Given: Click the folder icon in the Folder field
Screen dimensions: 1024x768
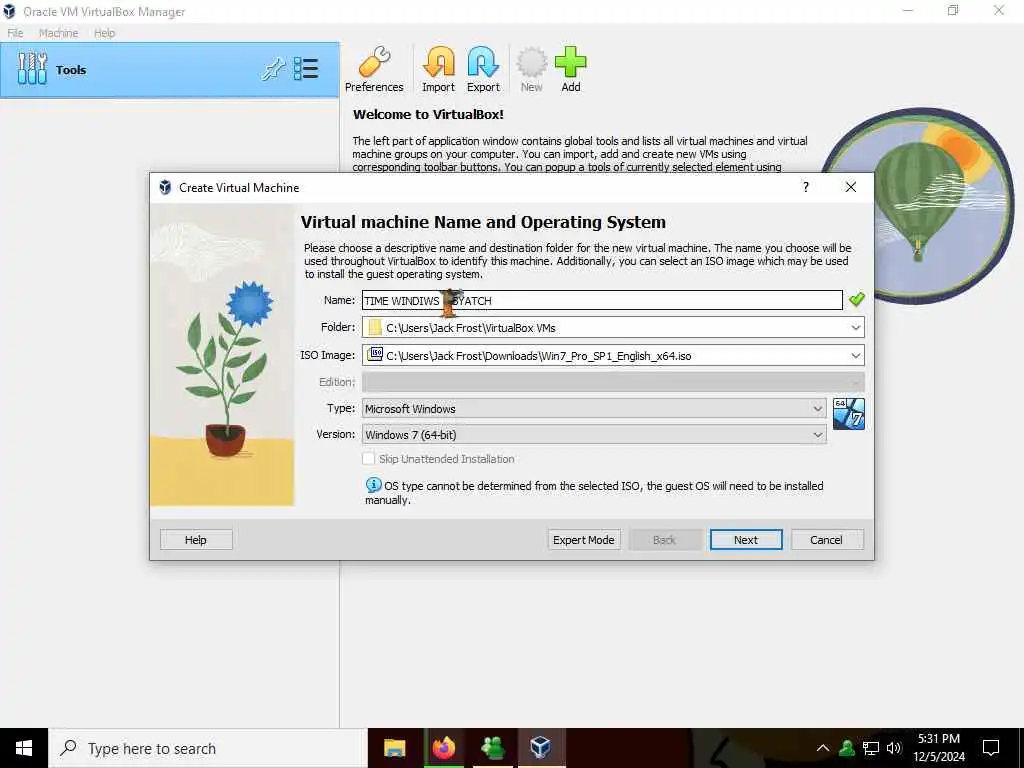Looking at the screenshot, I should click(x=375, y=327).
